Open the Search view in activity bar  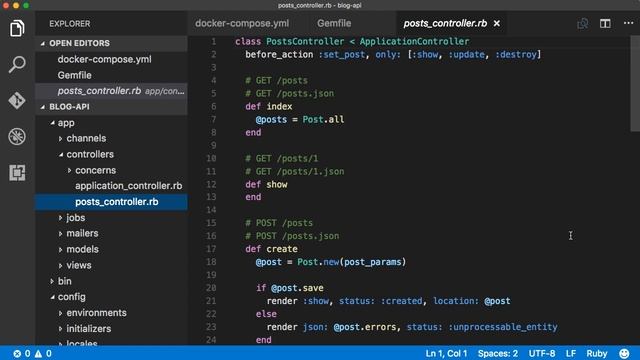pyautogui.click(x=17, y=64)
